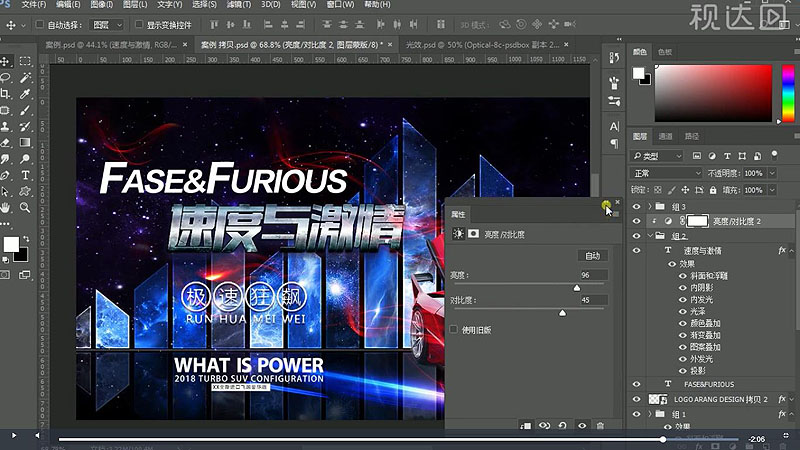Enable the 显示变换控件 checkbox

[139, 24]
